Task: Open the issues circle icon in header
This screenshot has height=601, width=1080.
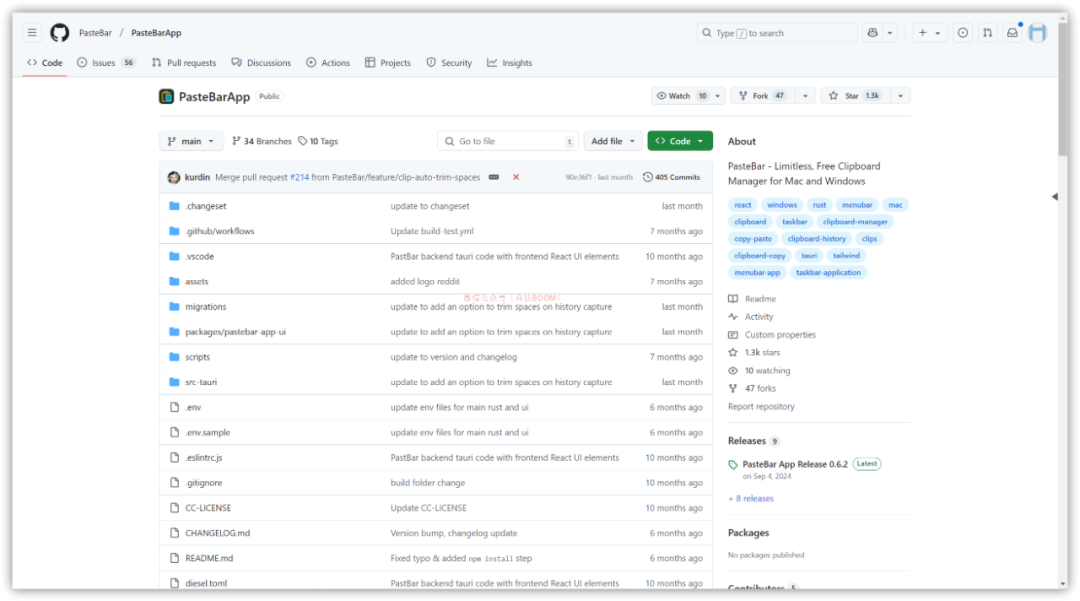Action: (963, 32)
